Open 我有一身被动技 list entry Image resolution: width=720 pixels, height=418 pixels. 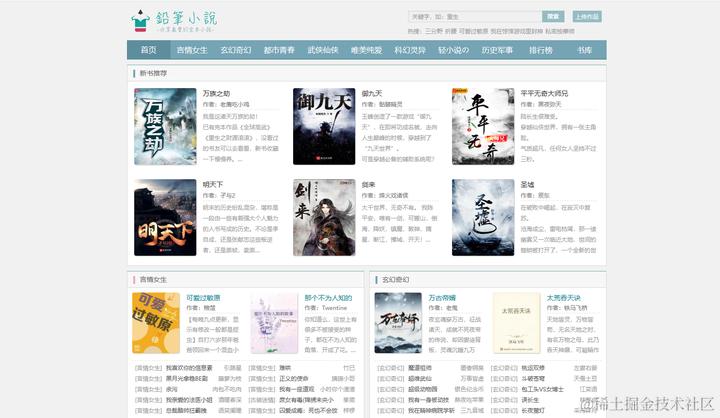429,400
